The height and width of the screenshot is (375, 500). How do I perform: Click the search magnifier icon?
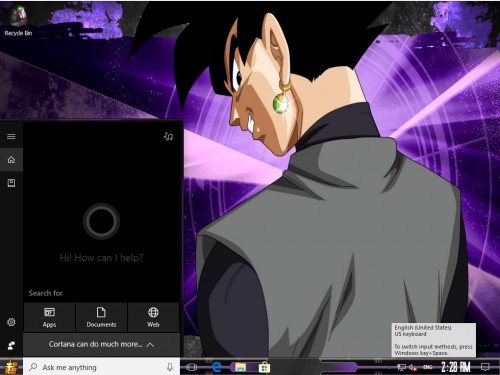(33, 367)
